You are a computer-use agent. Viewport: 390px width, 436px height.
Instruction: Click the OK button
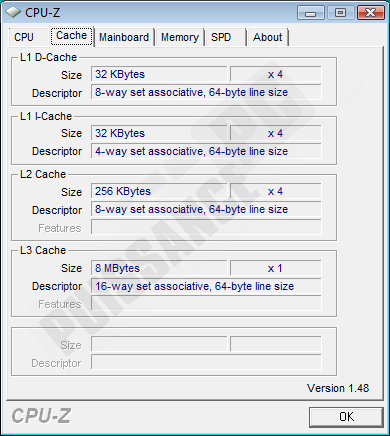pos(346,417)
